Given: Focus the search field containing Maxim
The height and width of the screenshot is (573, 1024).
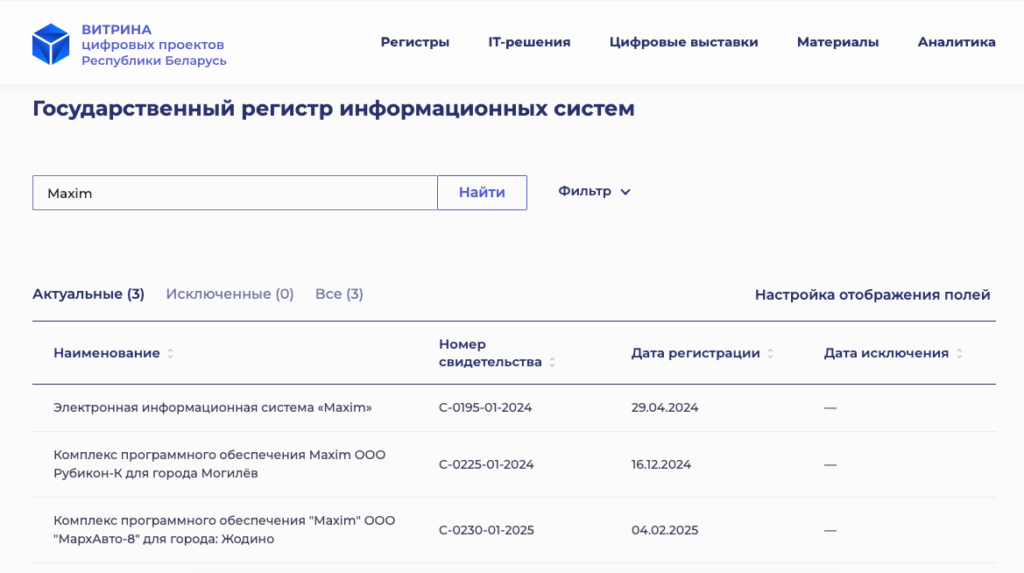Looking at the screenshot, I should (x=235, y=193).
